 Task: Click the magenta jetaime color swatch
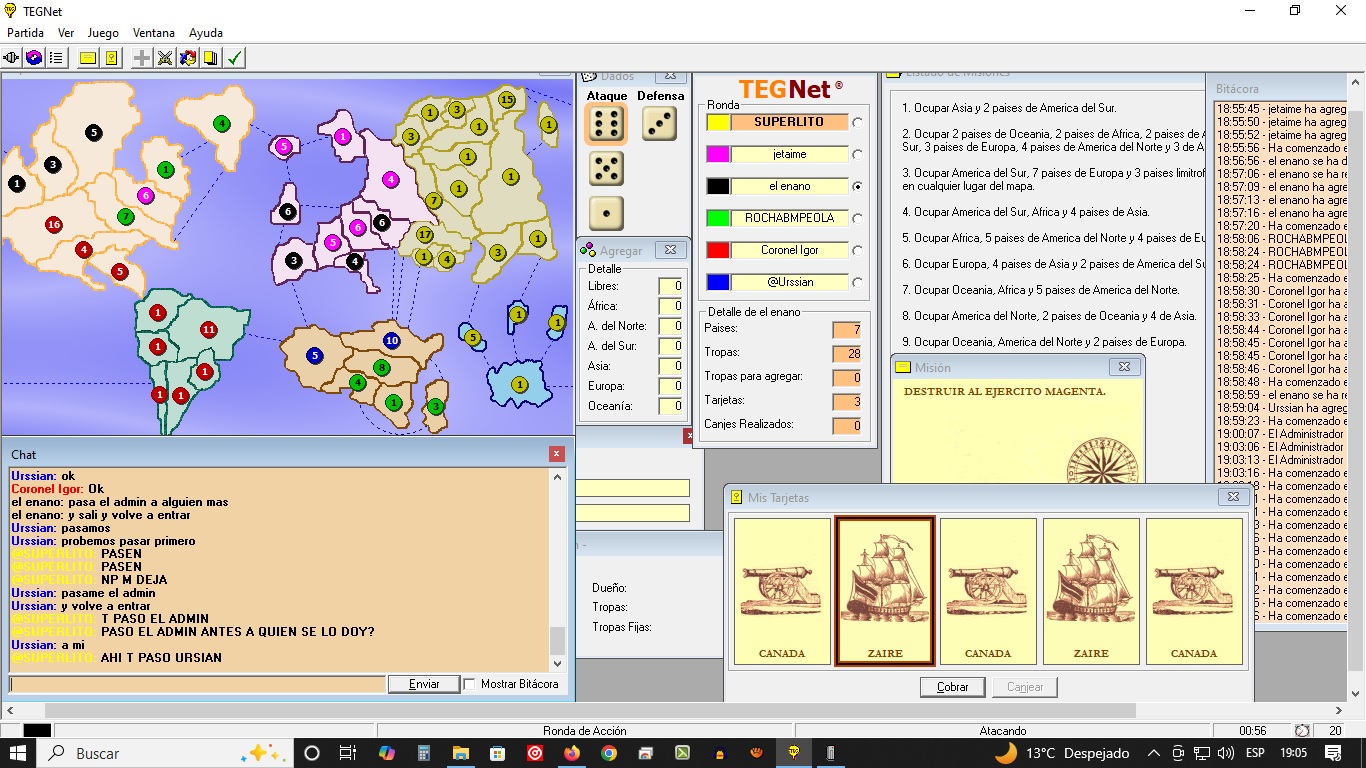tap(718, 154)
